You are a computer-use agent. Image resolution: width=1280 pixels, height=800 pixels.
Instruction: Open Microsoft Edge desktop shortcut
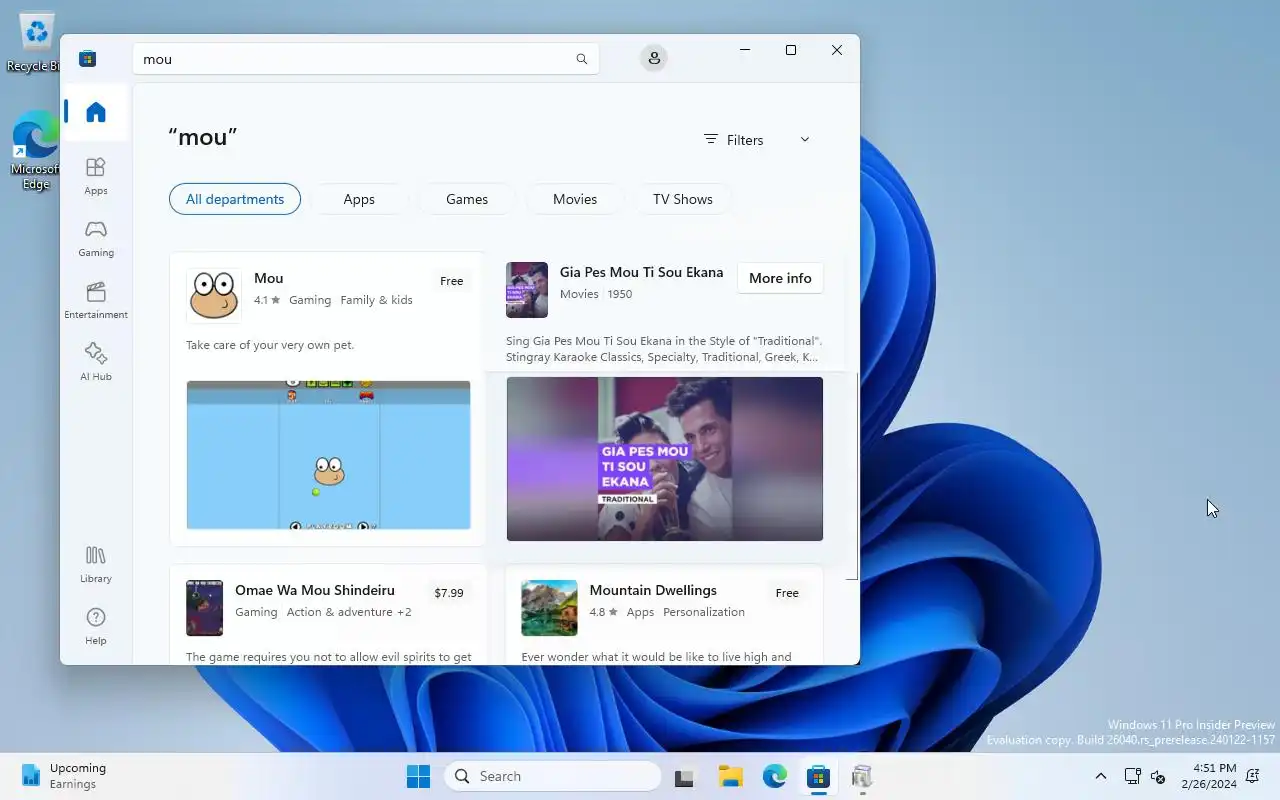(36, 150)
